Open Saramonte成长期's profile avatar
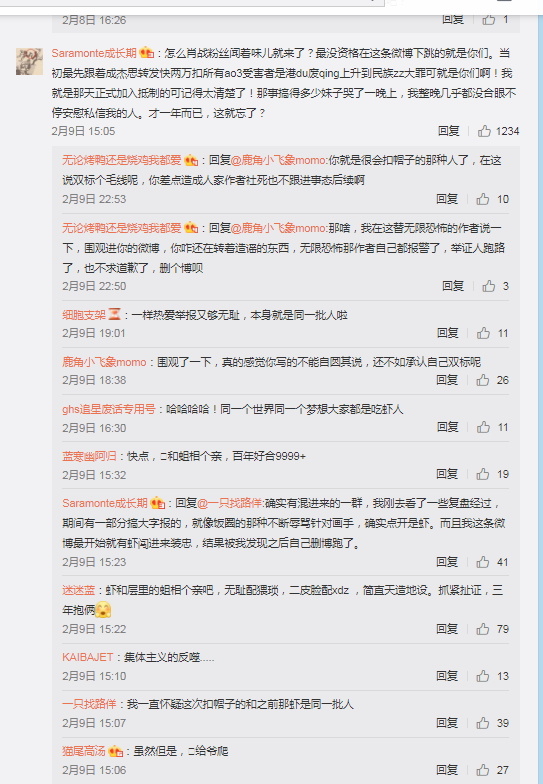 (29, 62)
